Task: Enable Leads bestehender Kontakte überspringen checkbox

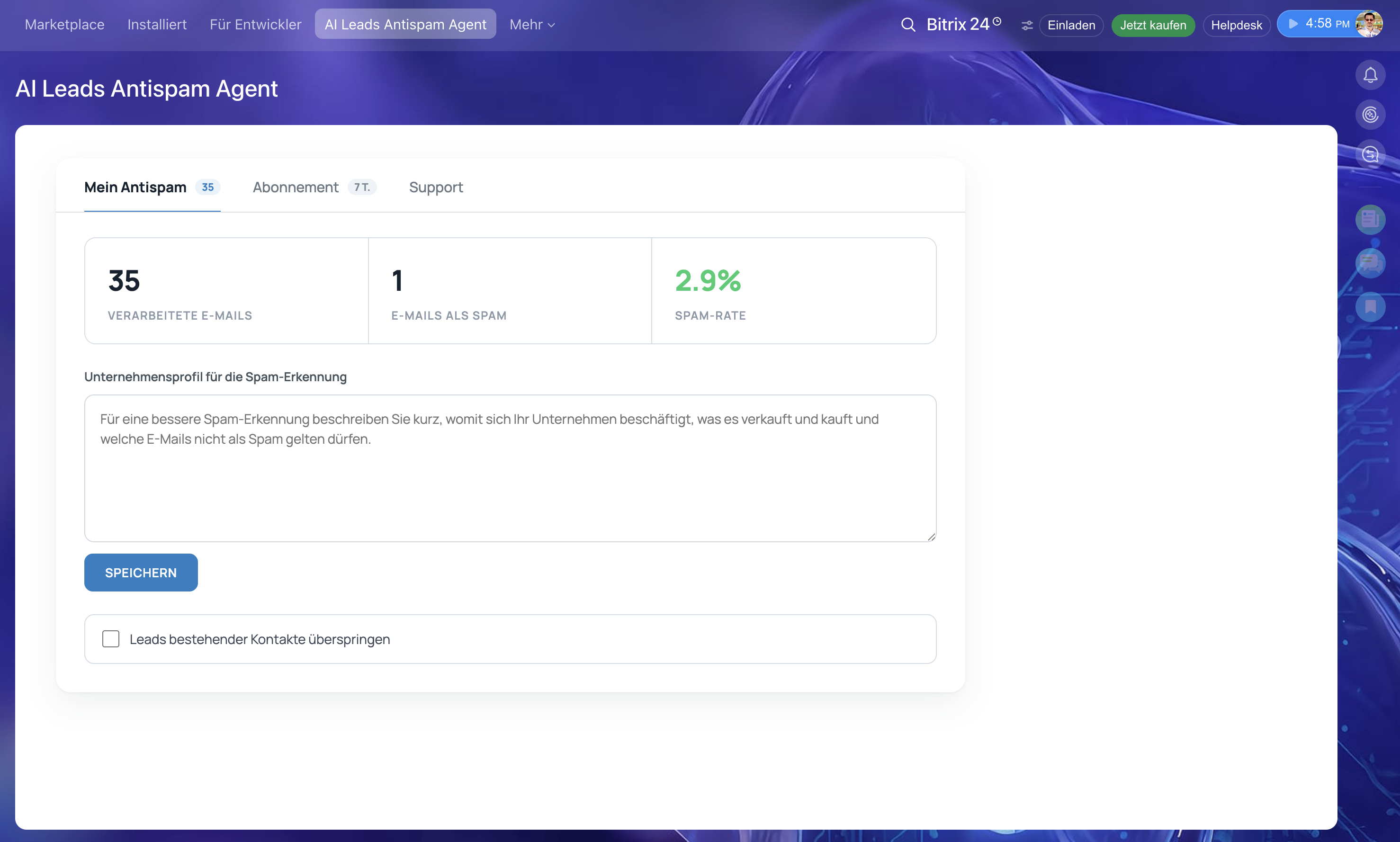Action: click(x=111, y=639)
